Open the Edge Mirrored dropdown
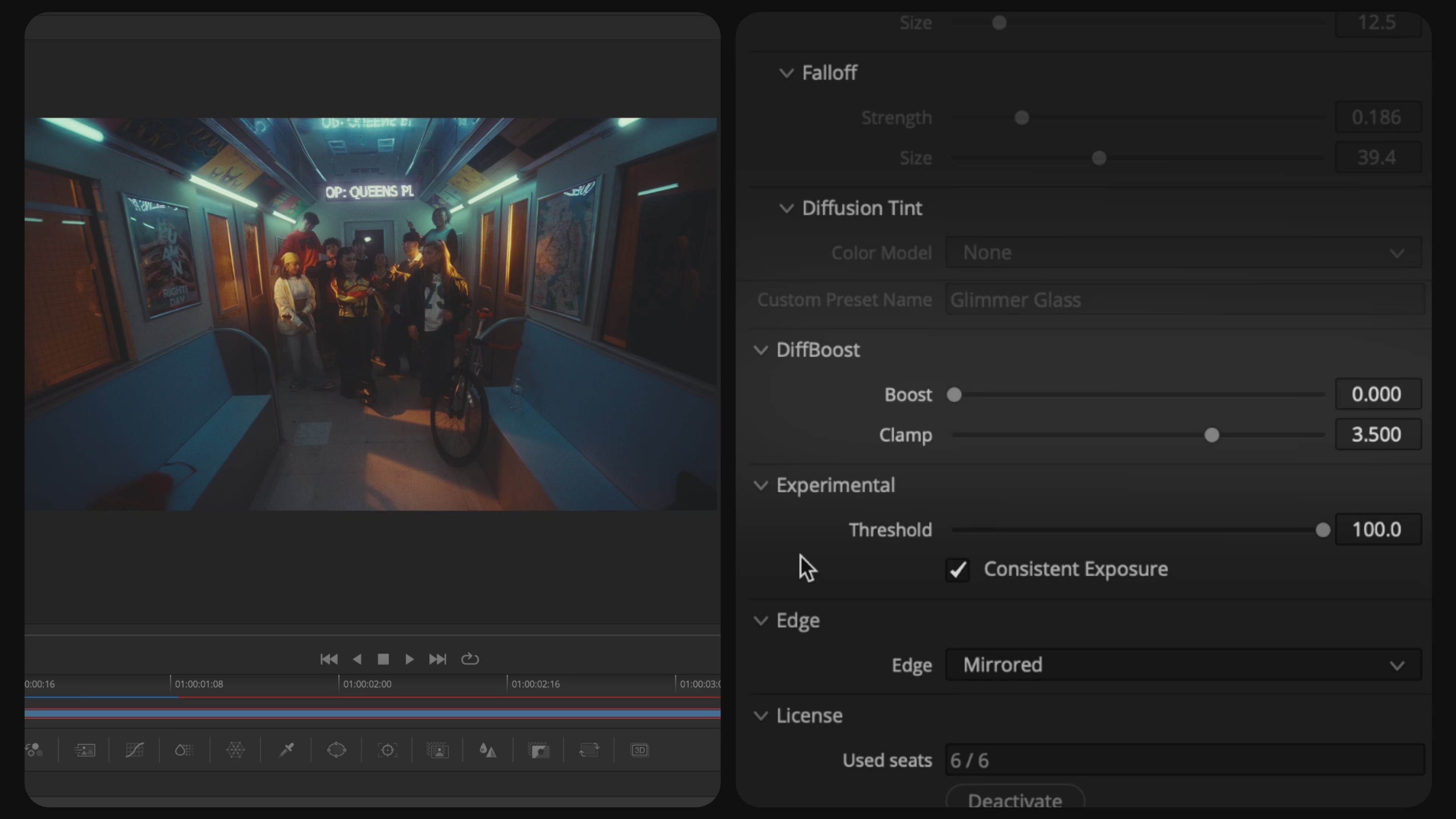1456x819 pixels. tap(1183, 665)
